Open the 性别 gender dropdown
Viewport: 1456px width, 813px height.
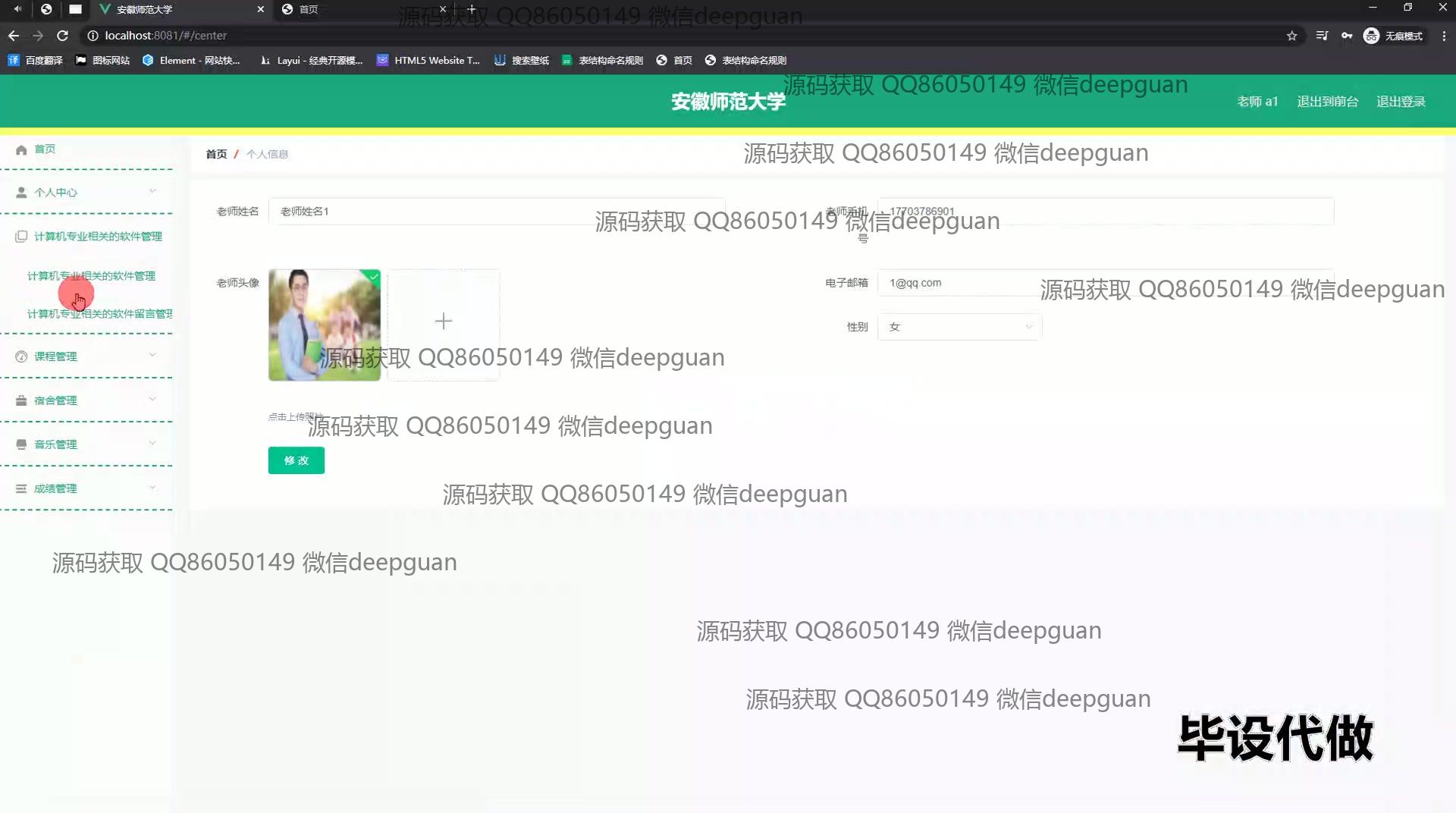959,327
